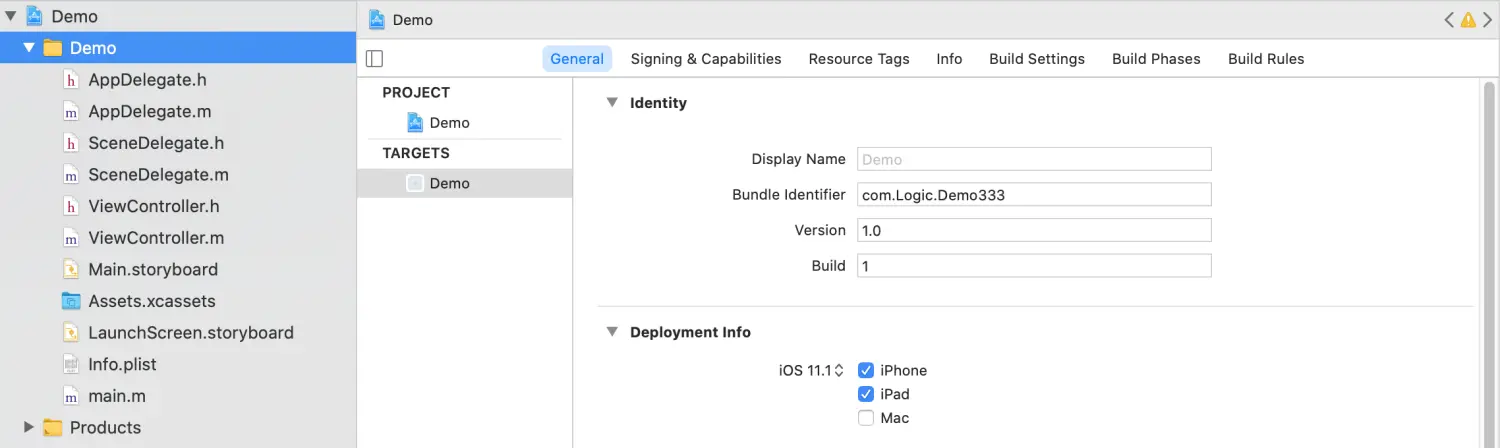1500x448 pixels.
Task: Switch to the Build Settings tab
Action: click(1036, 59)
